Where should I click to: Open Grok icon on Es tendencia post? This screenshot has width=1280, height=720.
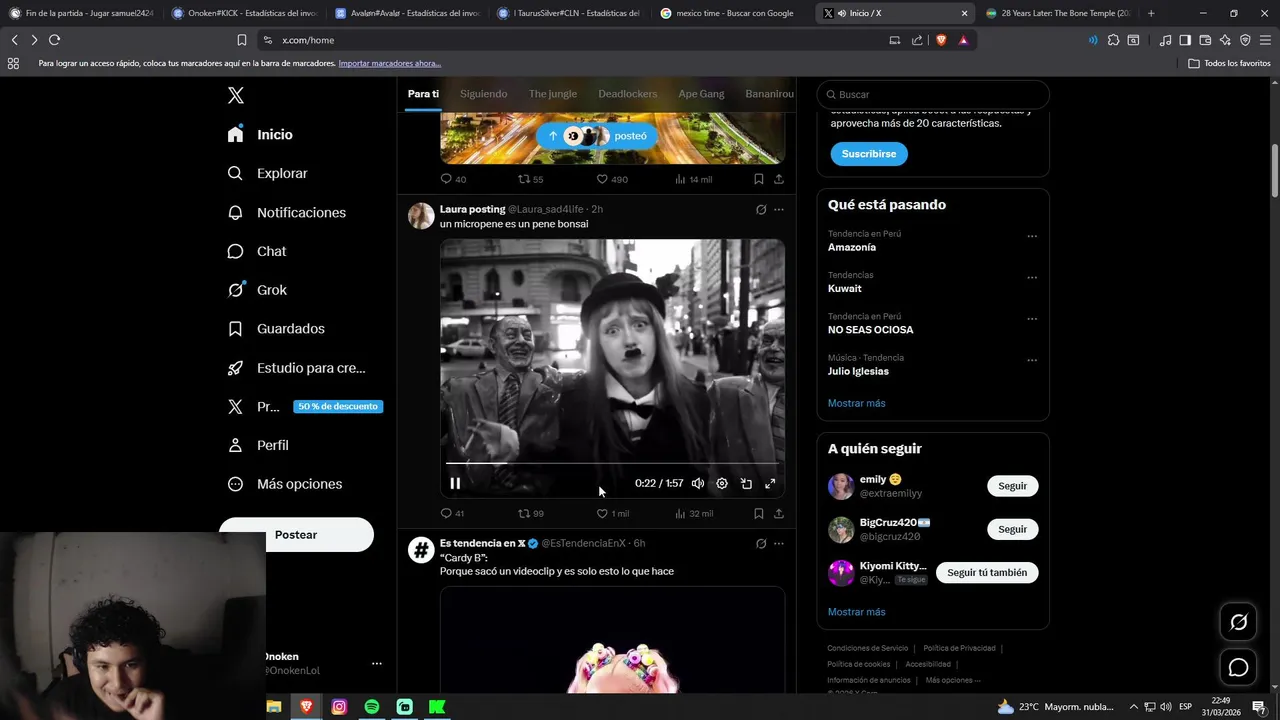click(761, 543)
